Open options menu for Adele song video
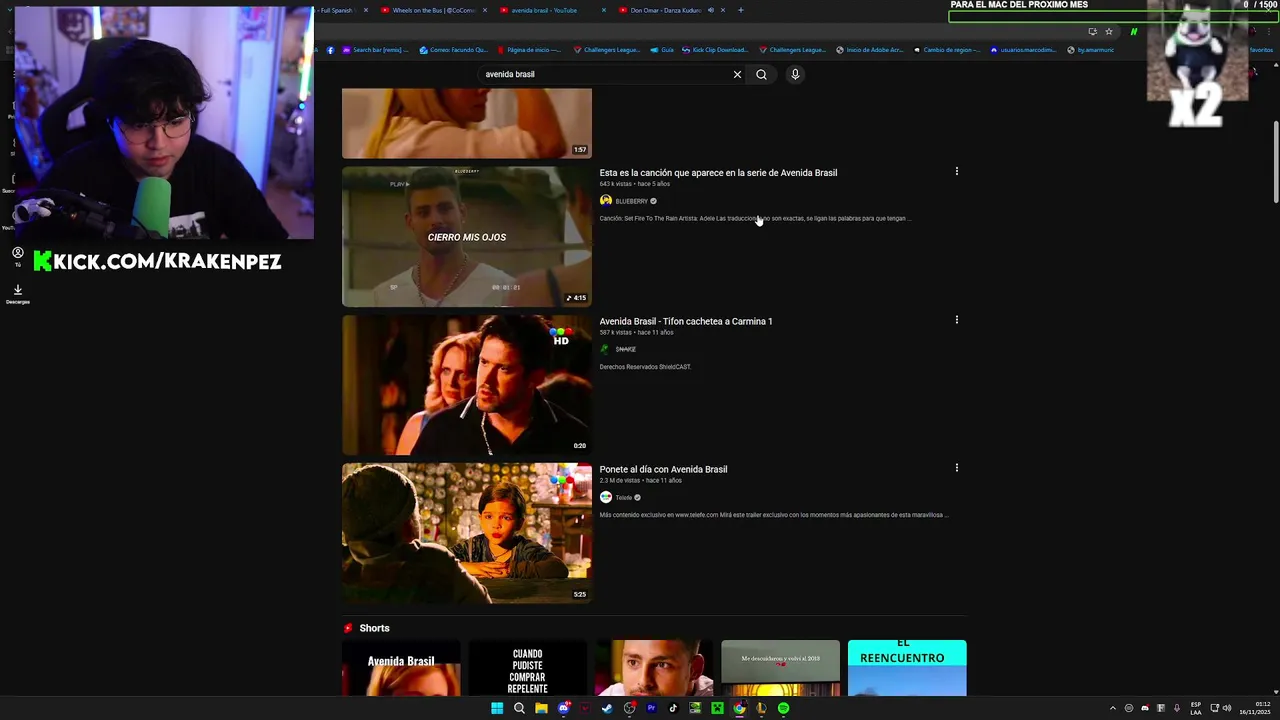 coord(957,171)
